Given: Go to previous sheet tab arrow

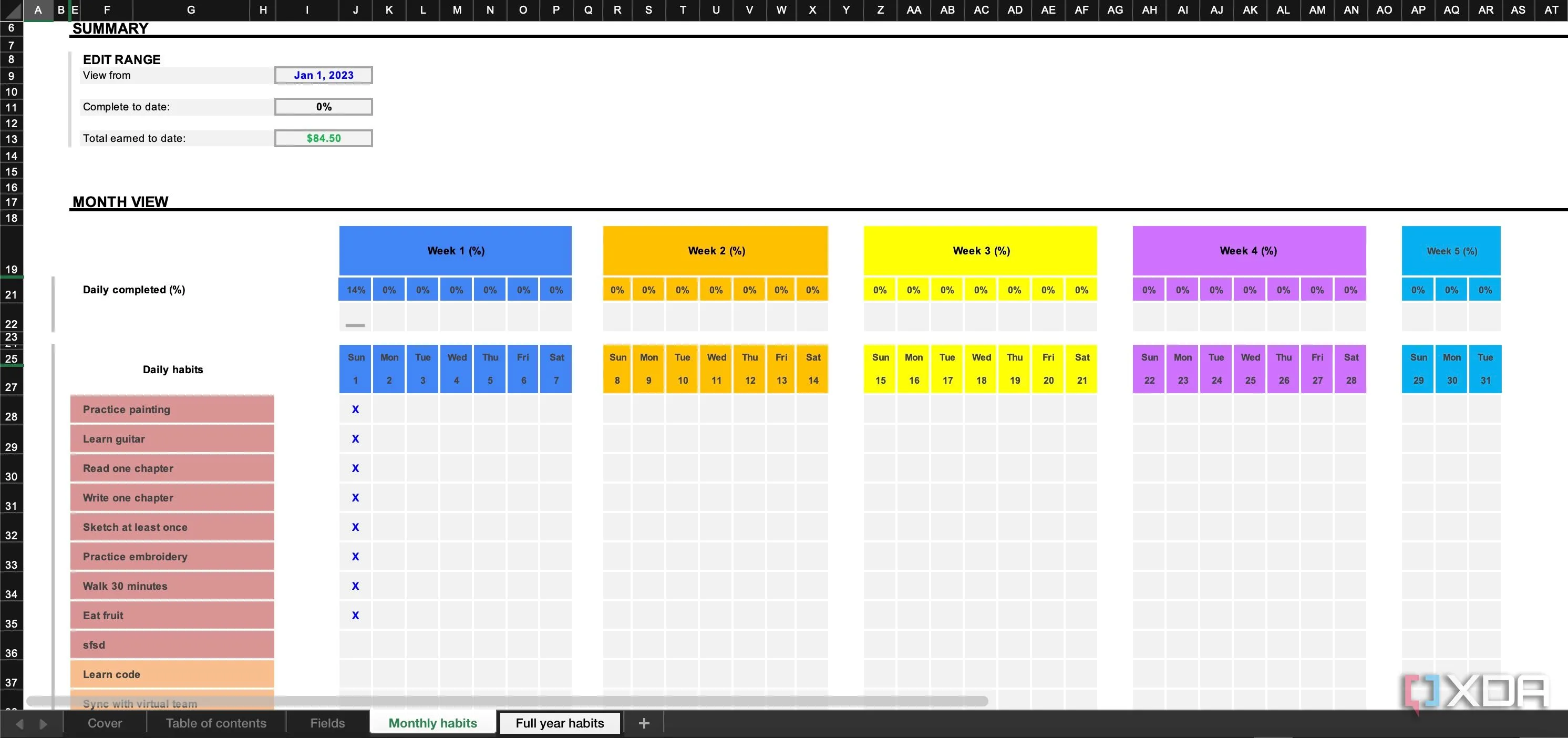Looking at the screenshot, I should pyautogui.click(x=19, y=724).
